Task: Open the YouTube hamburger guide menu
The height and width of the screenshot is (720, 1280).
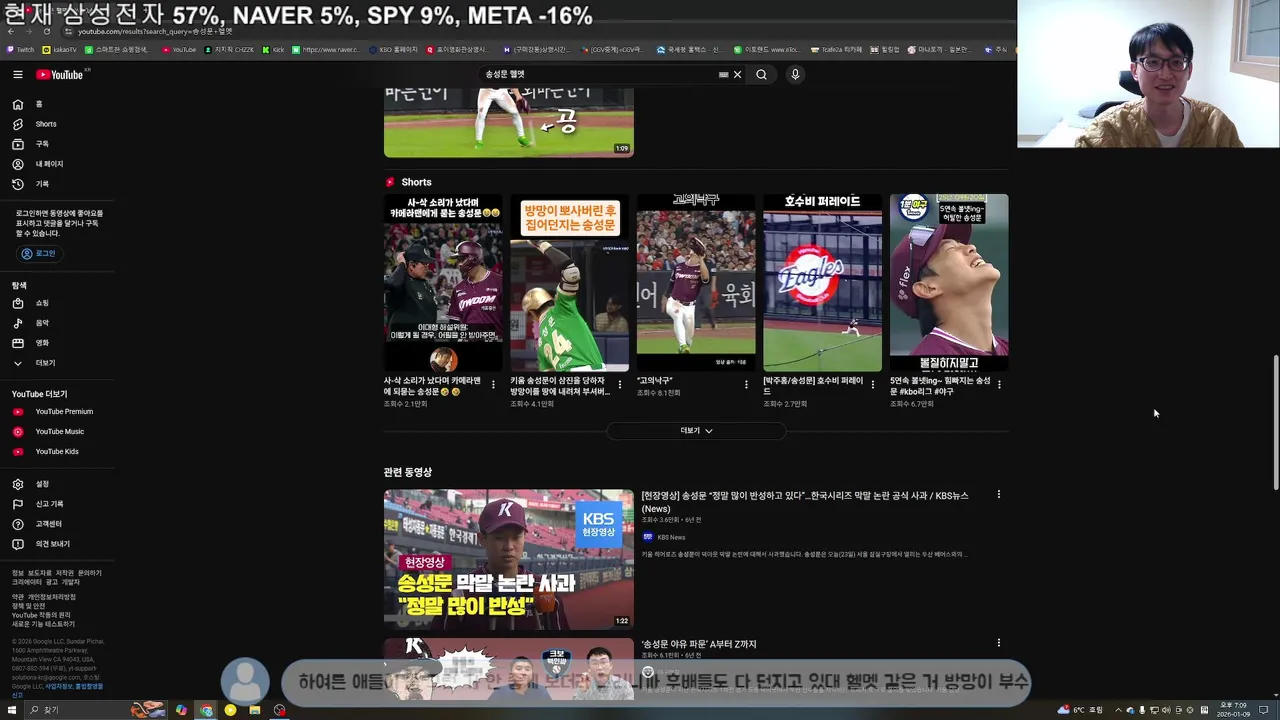Action: tap(18, 74)
